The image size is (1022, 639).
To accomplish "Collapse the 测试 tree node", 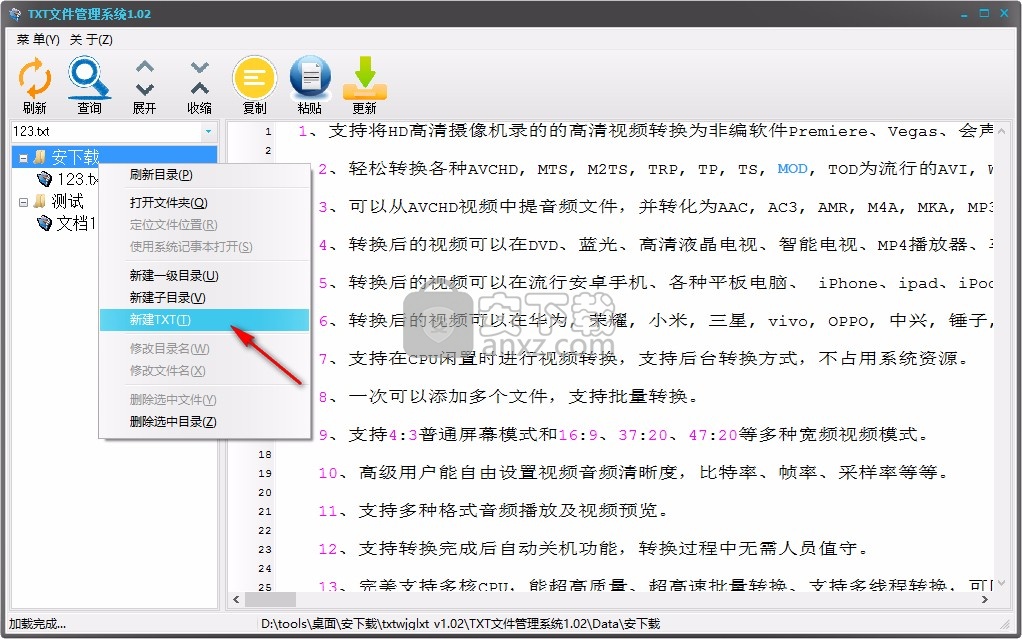I will (x=23, y=202).
